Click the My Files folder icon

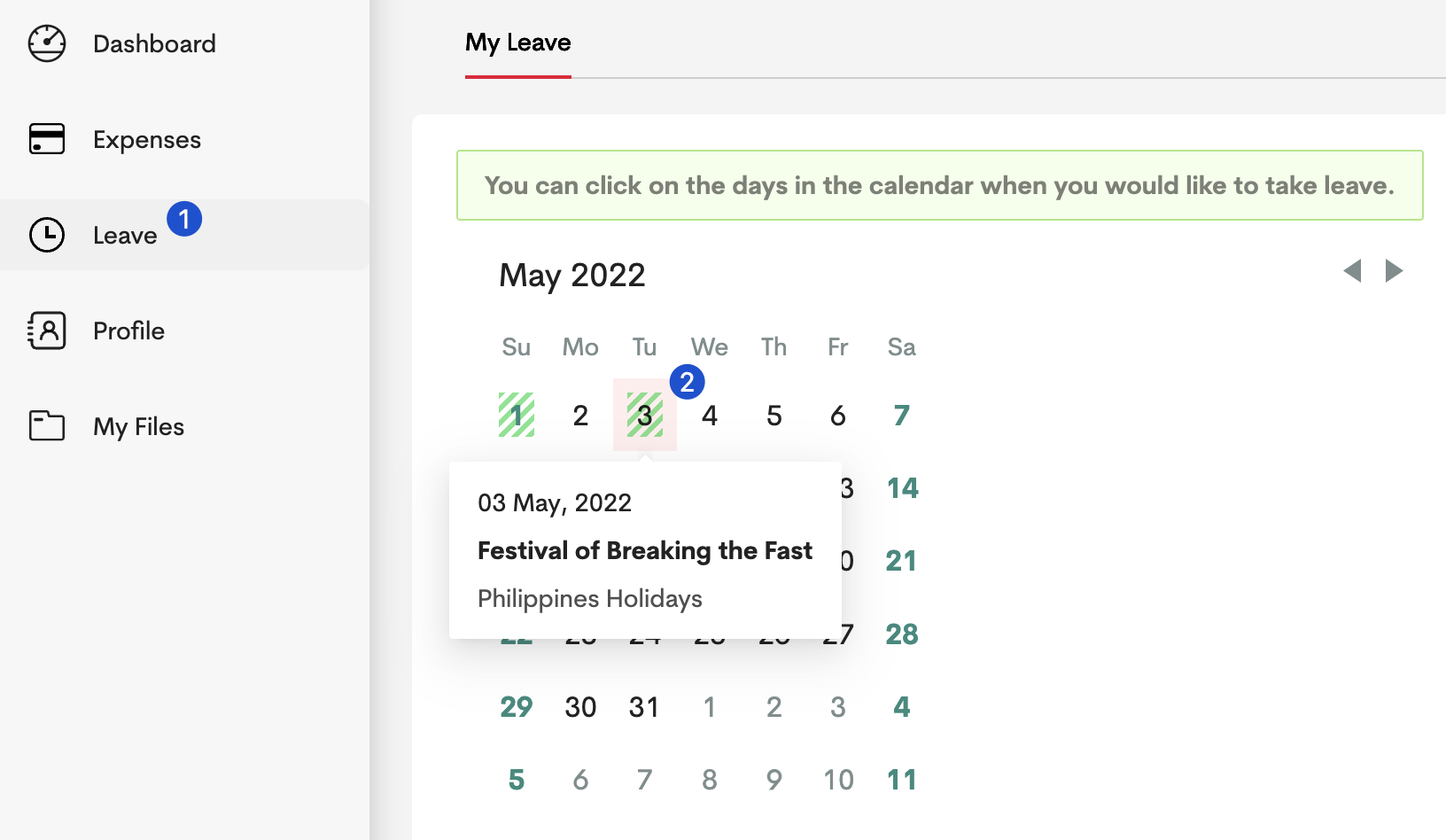click(47, 426)
